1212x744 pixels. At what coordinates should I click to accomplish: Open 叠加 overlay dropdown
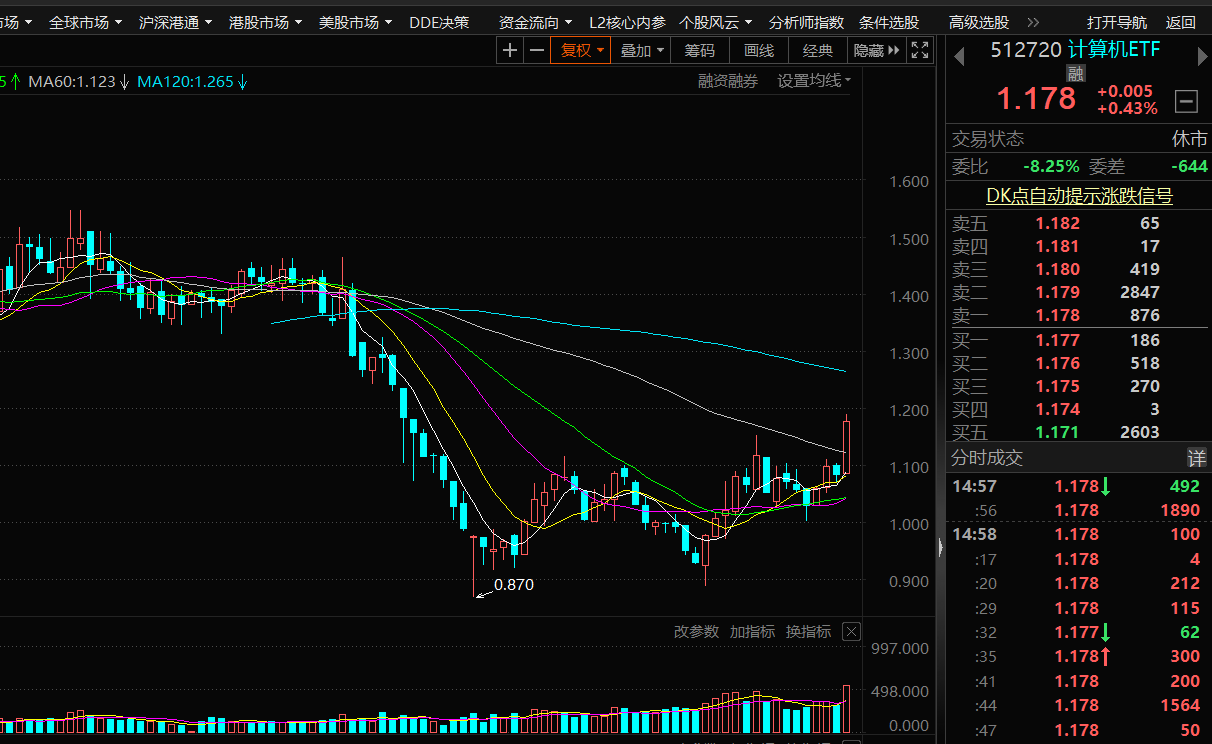642,50
